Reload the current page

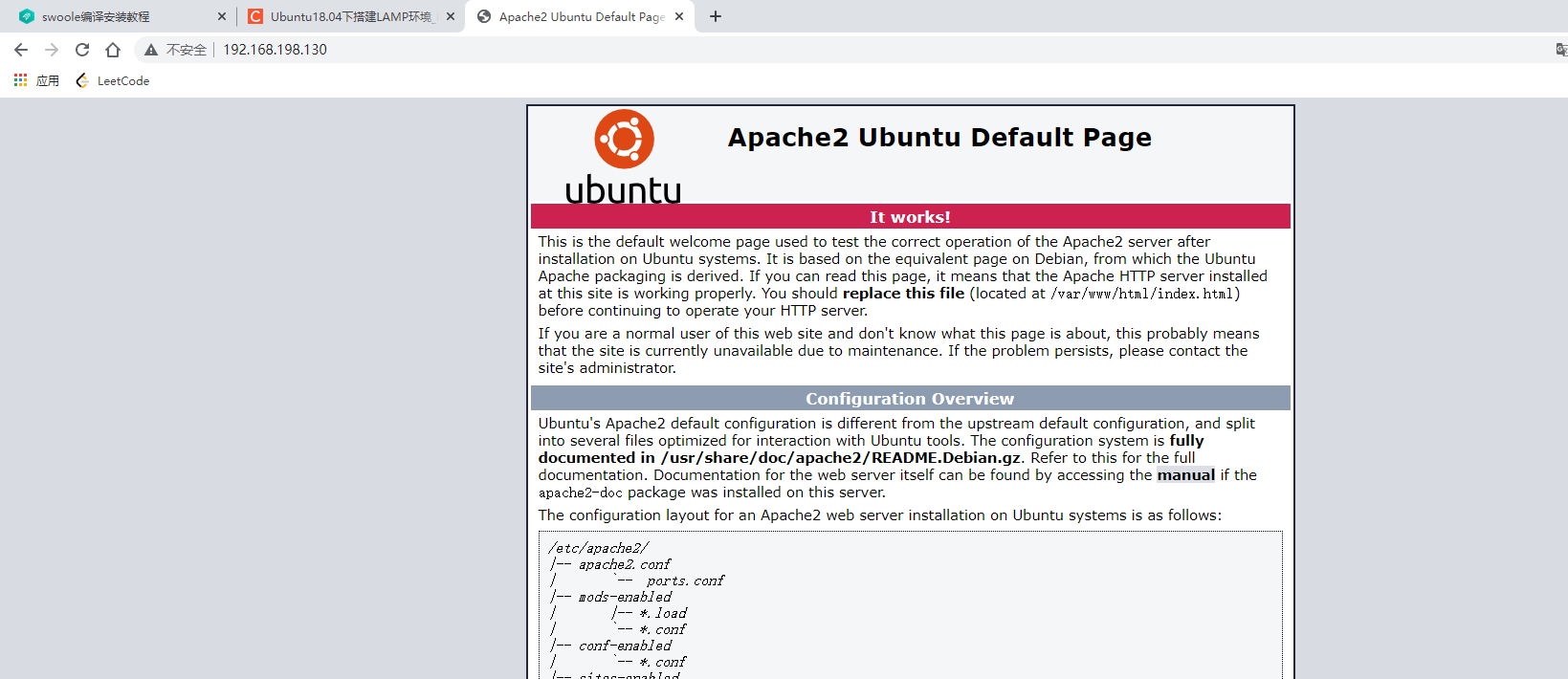tap(82, 50)
